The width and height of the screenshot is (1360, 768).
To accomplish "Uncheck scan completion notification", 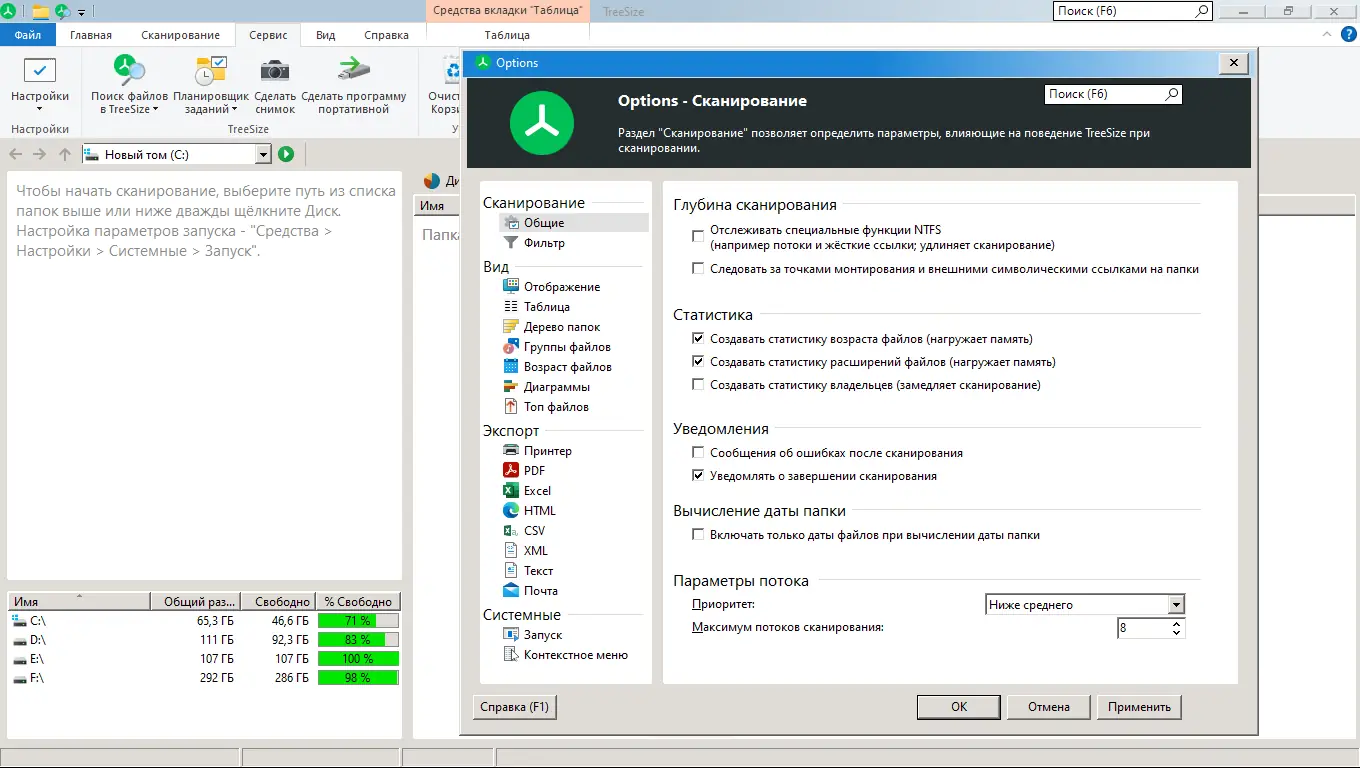I will pos(698,476).
